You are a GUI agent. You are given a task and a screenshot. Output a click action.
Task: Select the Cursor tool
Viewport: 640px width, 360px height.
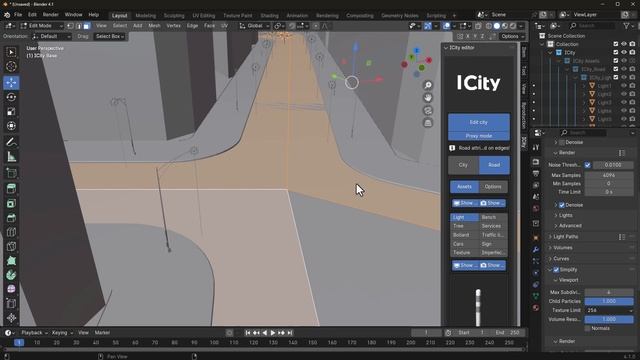[x=11, y=66]
